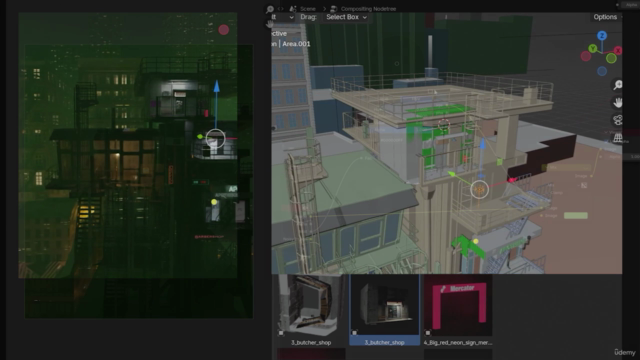
Task: Select the highlighted 3_butcher_shop asset thumbnail
Action: click(x=384, y=305)
